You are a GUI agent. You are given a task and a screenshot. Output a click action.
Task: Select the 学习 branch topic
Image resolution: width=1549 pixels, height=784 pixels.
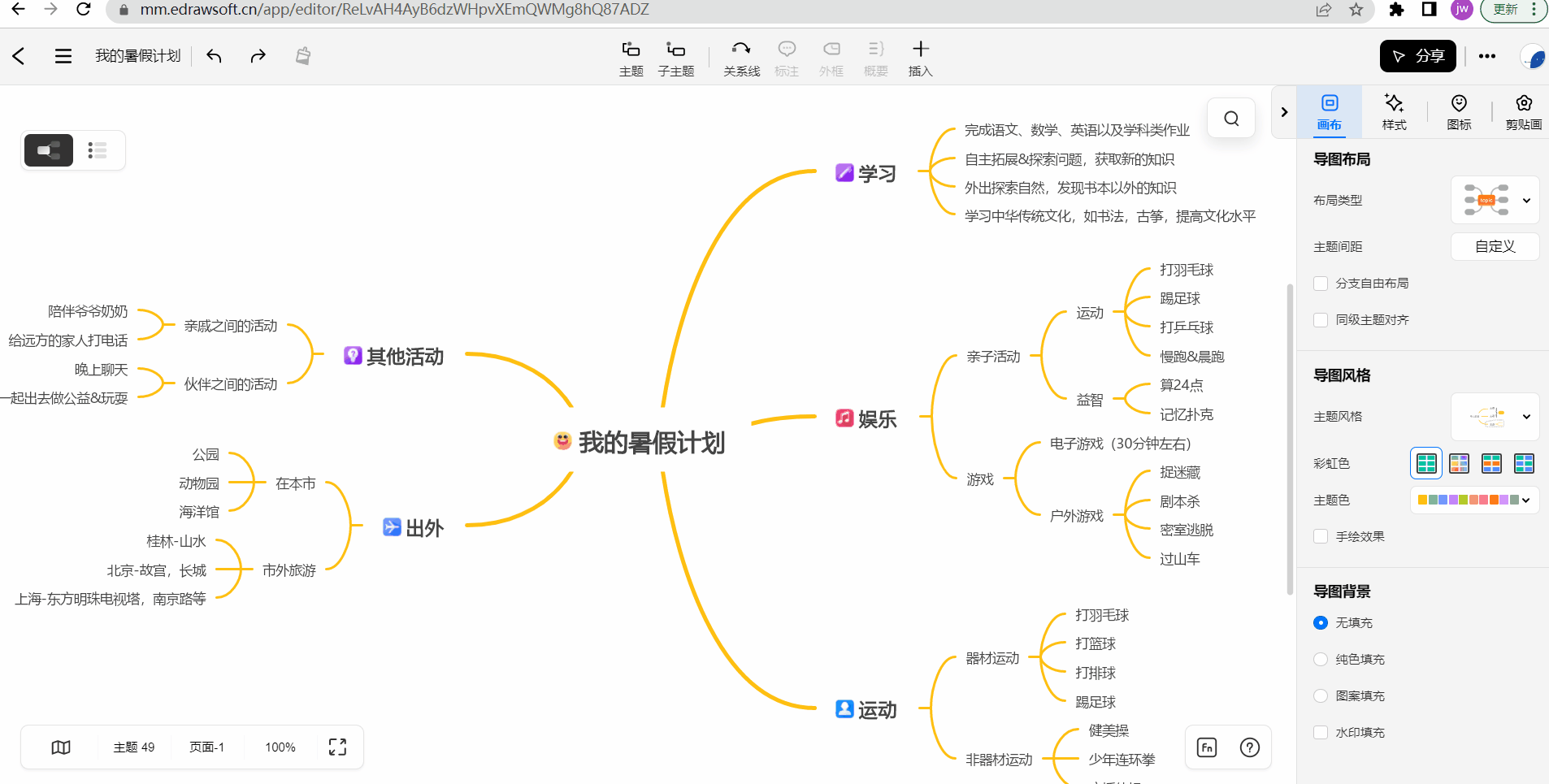pyautogui.click(x=866, y=173)
